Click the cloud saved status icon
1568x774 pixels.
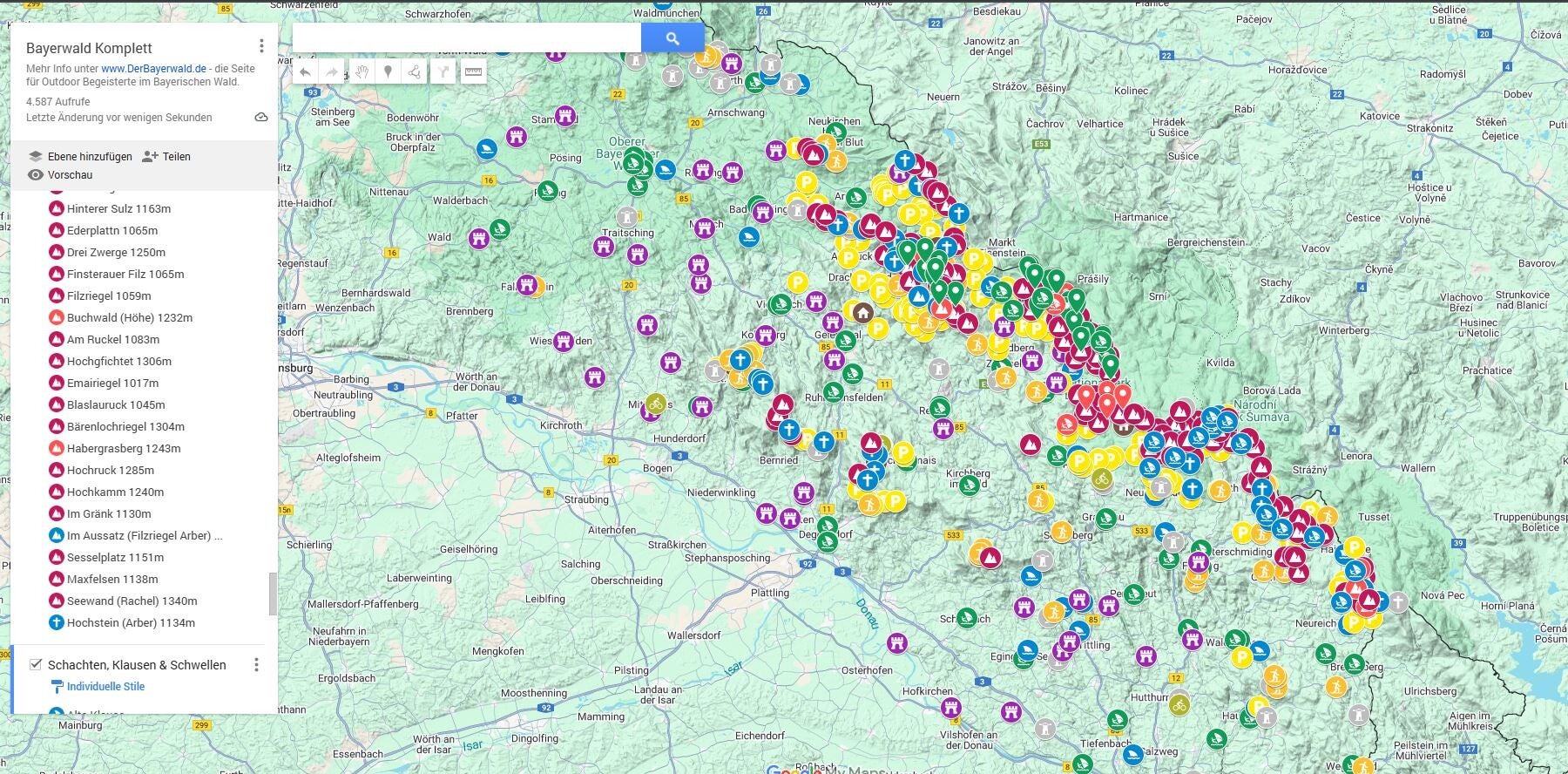pyautogui.click(x=260, y=118)
